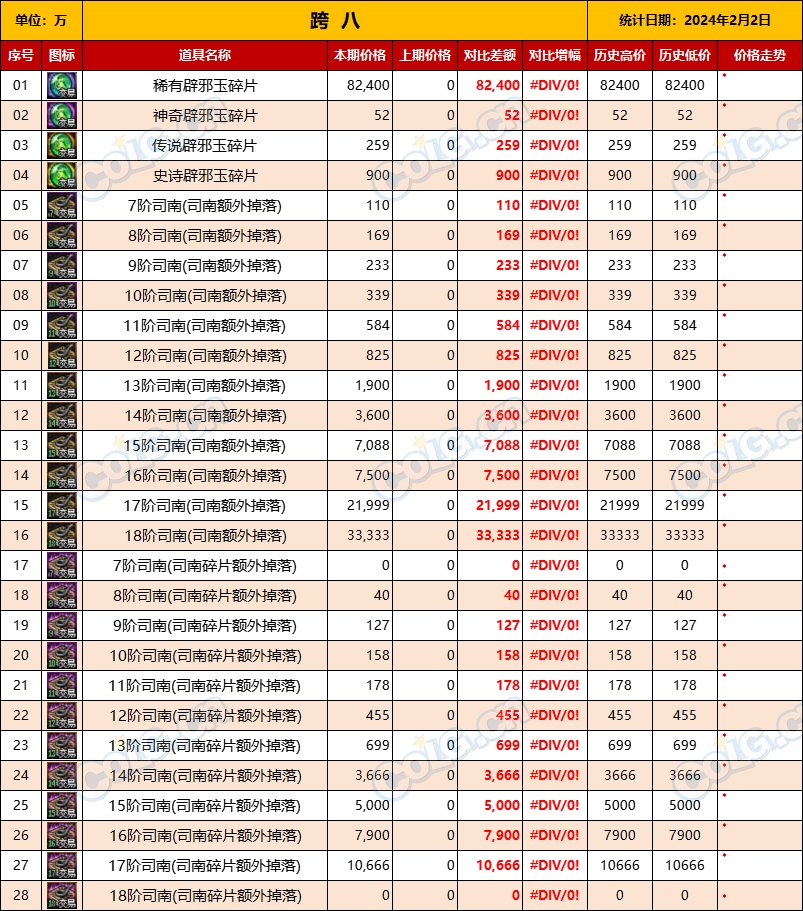
Task: Click the 上期价格 column header
Action: coord(425,55)
